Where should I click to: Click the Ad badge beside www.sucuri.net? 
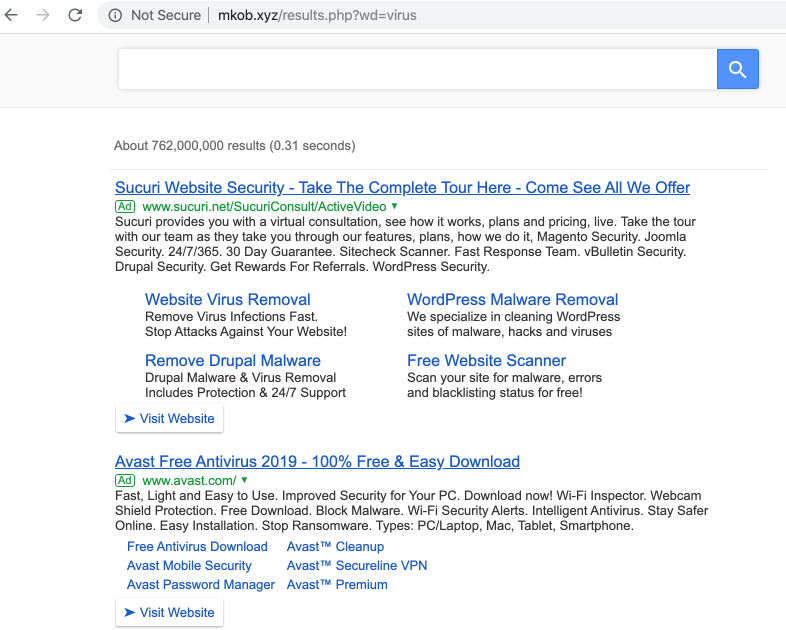[x=125, y=206]
